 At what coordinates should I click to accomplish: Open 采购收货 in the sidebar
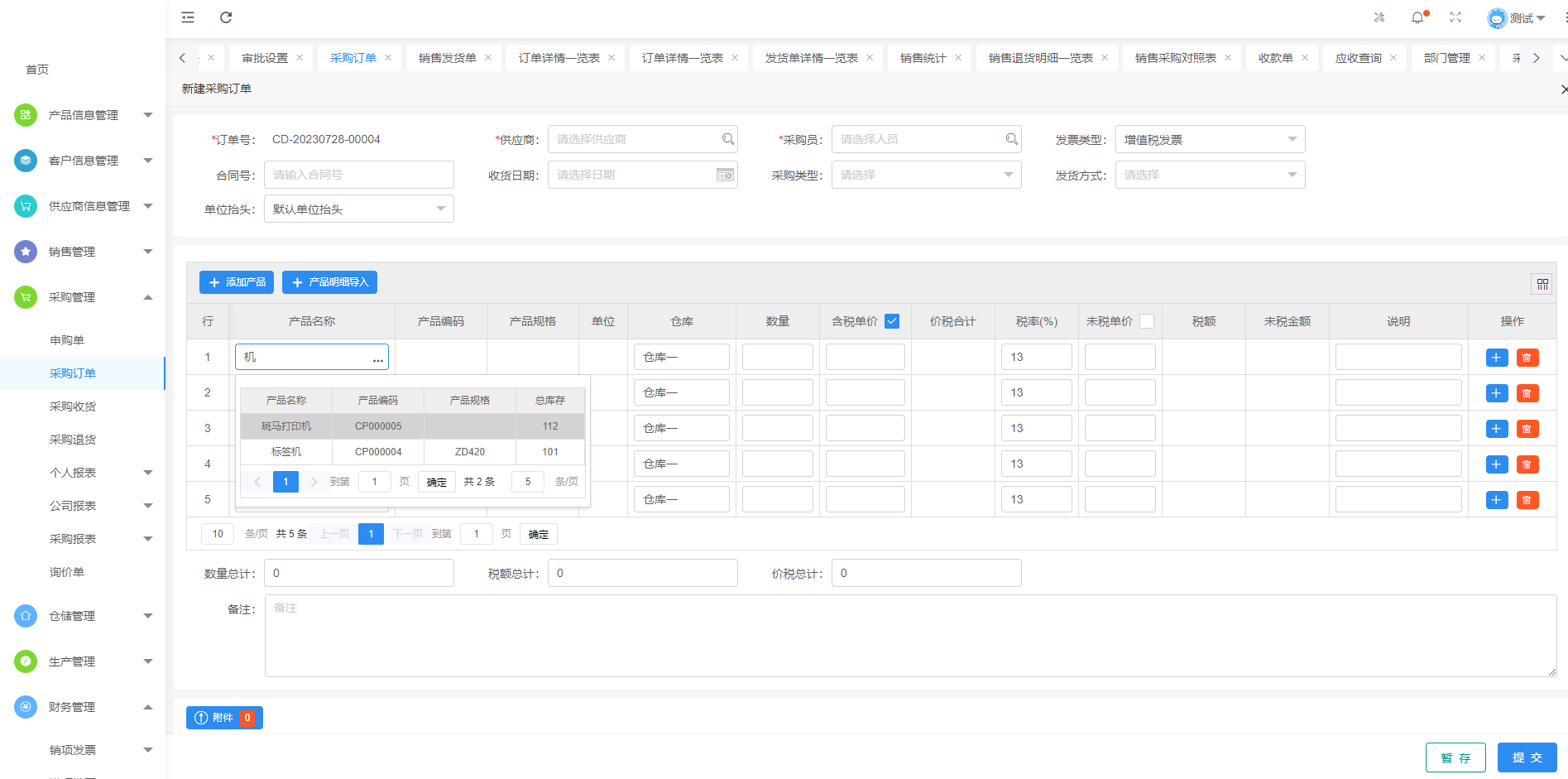tap(73, 406)
